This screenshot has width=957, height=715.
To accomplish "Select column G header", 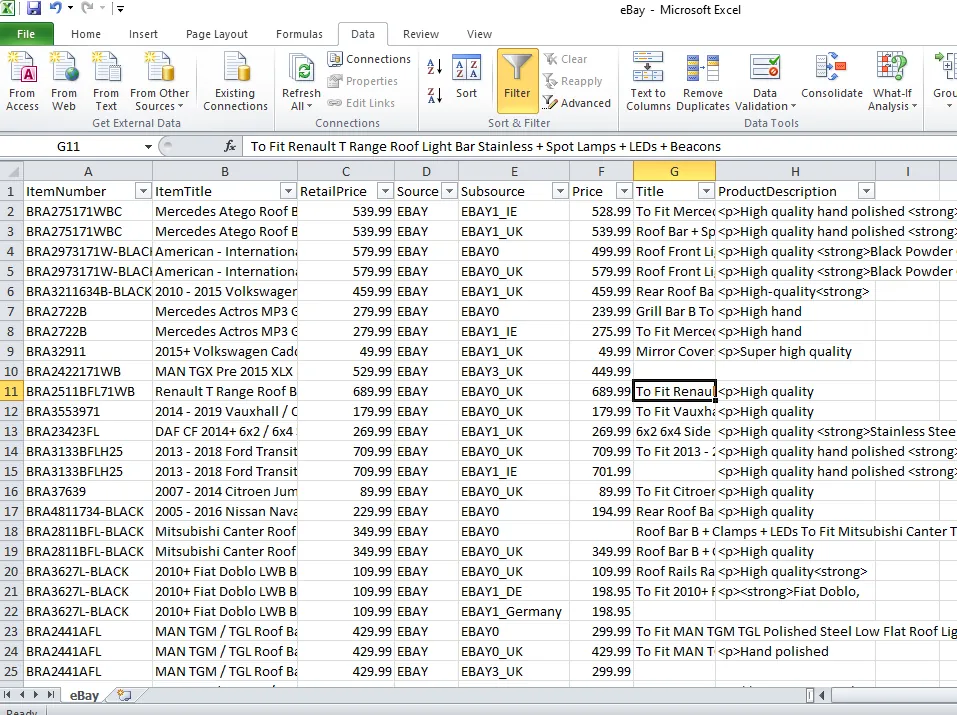I will point(674,172).
